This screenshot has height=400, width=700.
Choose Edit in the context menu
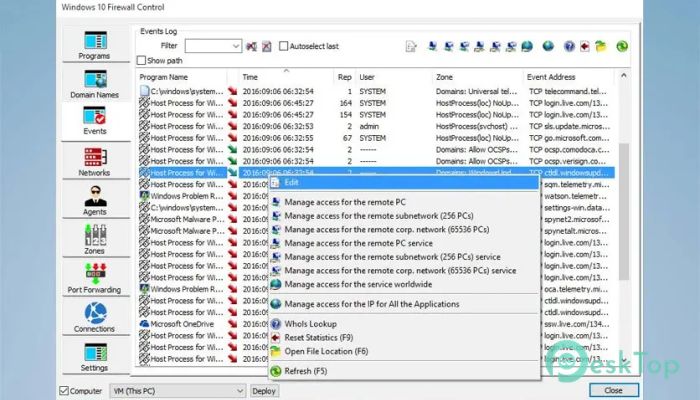[x=404, y=183]
